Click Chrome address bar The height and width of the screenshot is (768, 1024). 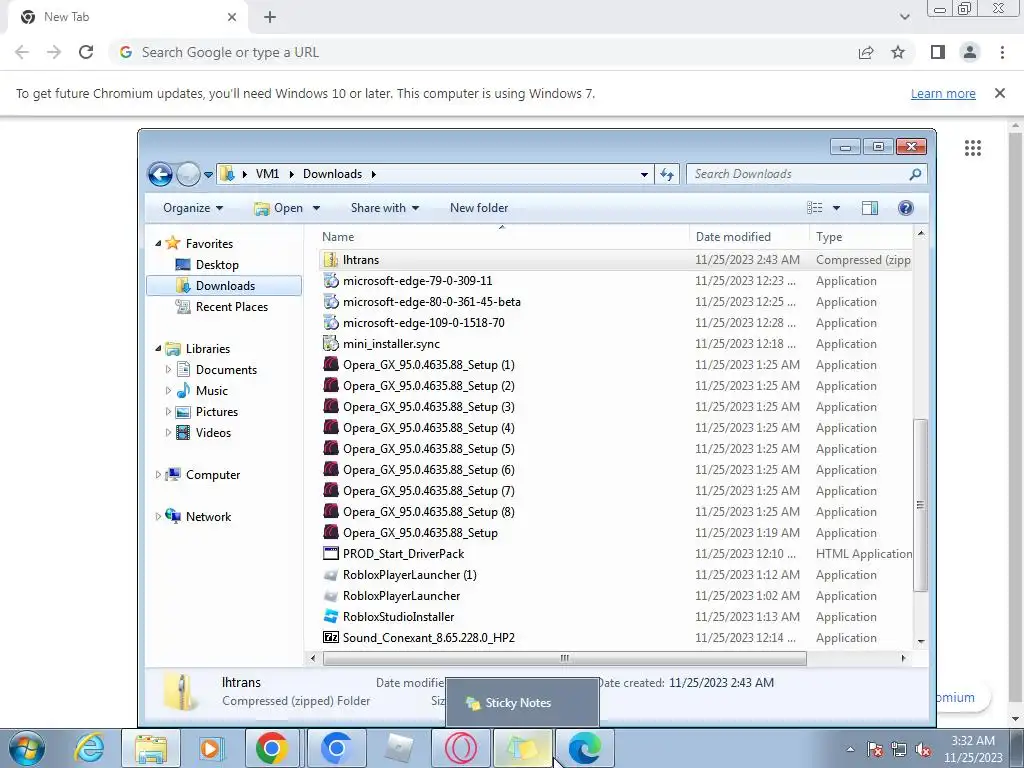point(483,52)
